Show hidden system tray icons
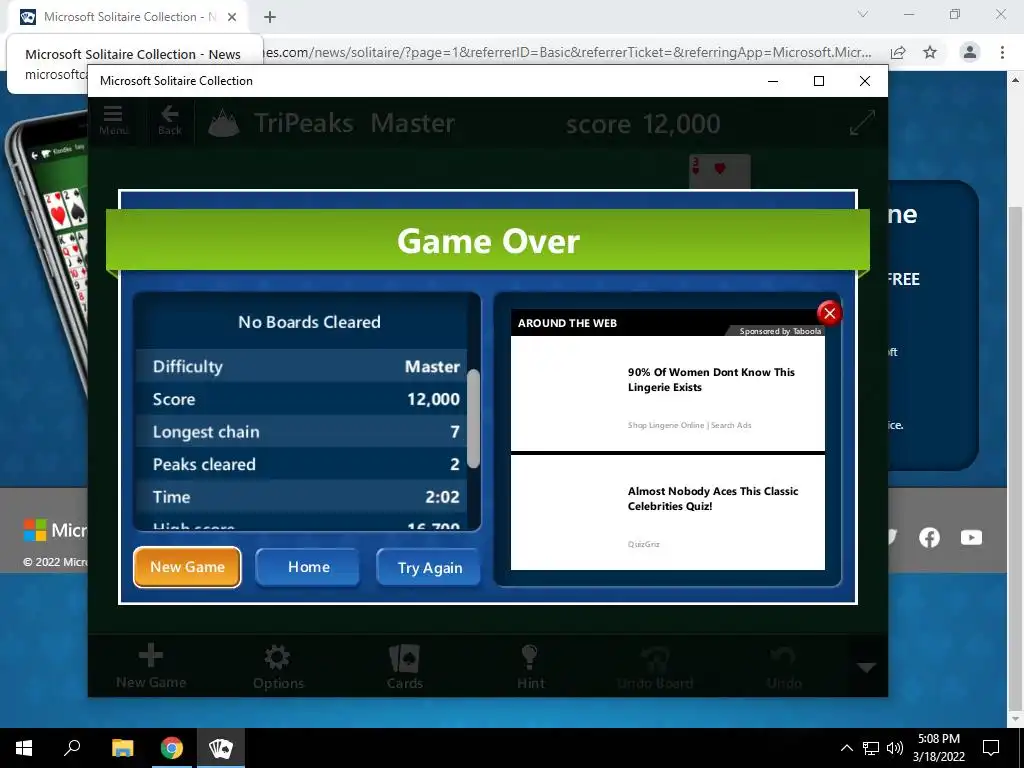The image size is (1024, 768). (846, 748)
